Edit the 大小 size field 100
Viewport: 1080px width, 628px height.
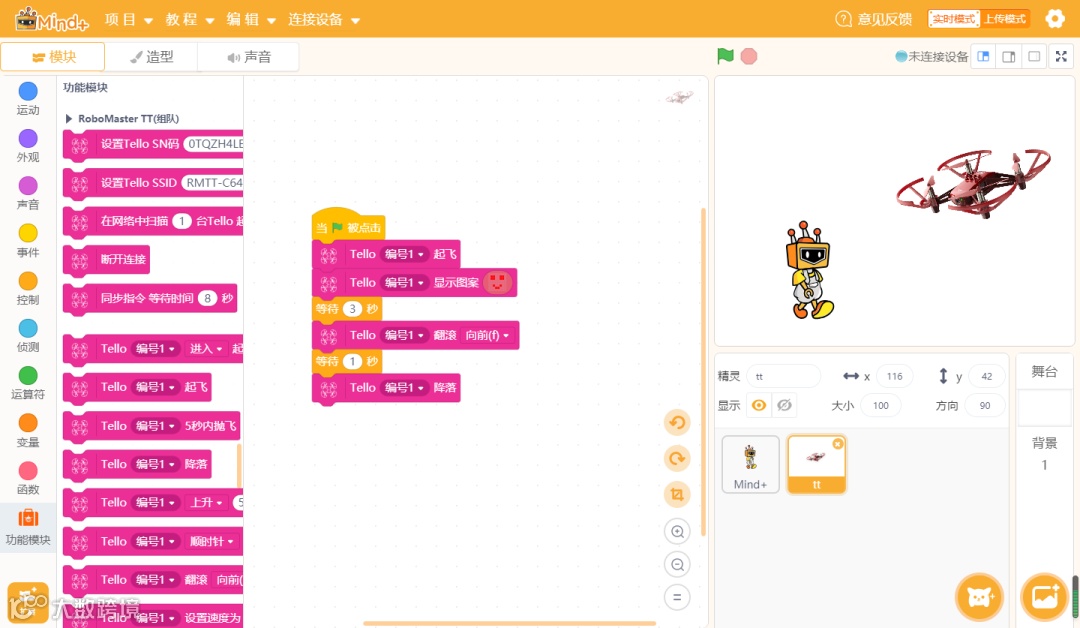(x=880, y=405)
